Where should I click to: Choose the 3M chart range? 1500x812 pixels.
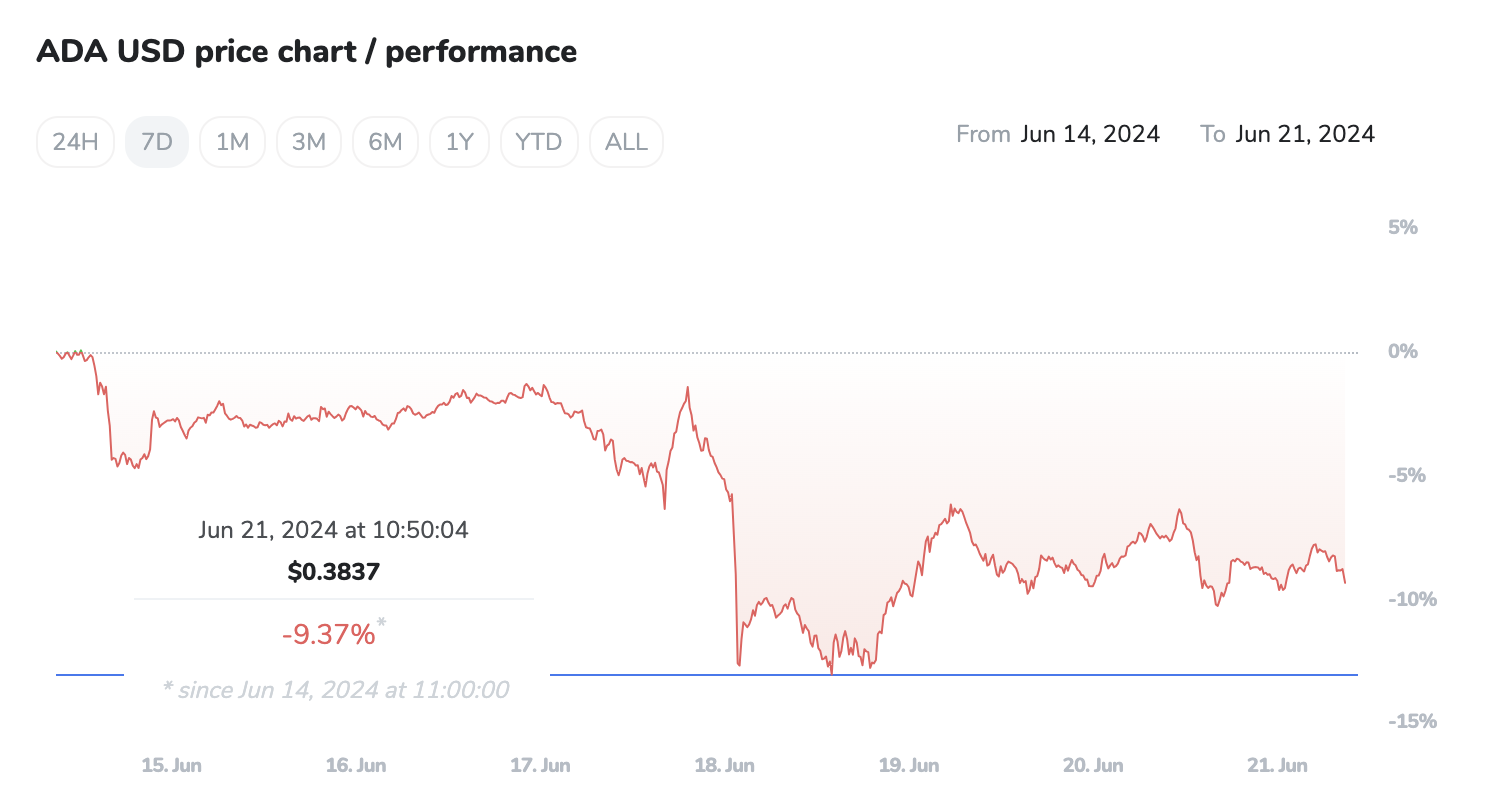[309, 142]
